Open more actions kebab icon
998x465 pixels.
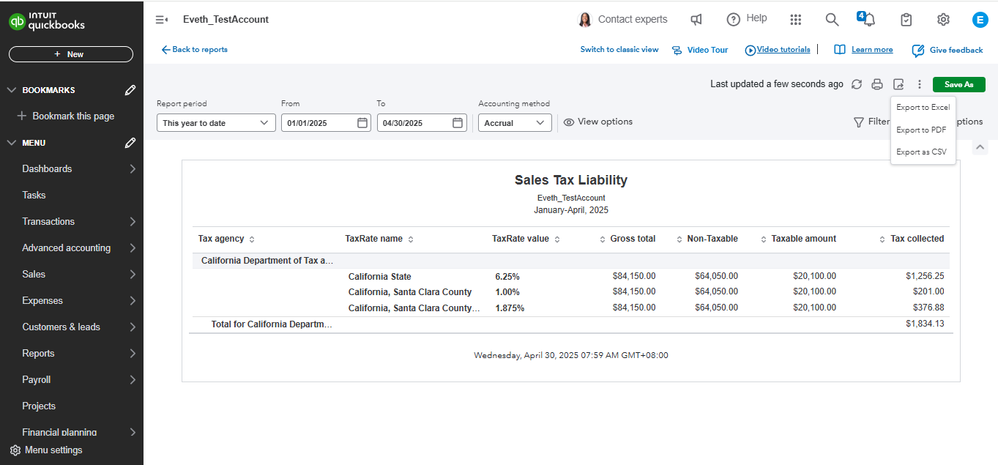click(x=919, y=84)
